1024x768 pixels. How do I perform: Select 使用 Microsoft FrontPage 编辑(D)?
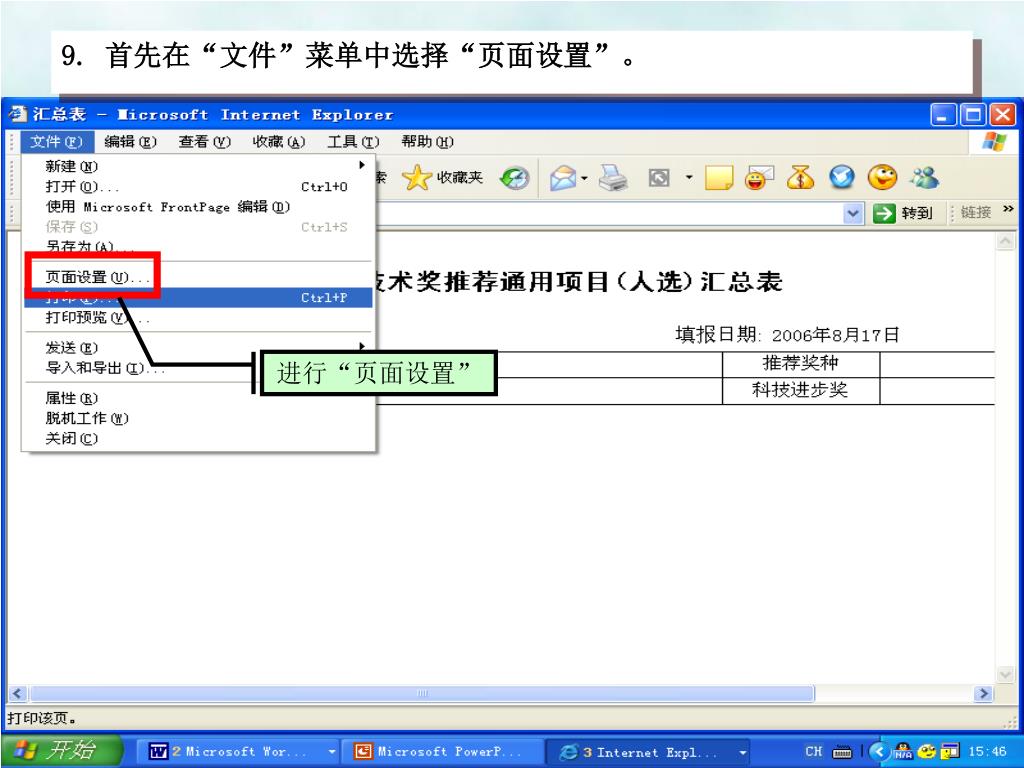(x=199, y=206)
